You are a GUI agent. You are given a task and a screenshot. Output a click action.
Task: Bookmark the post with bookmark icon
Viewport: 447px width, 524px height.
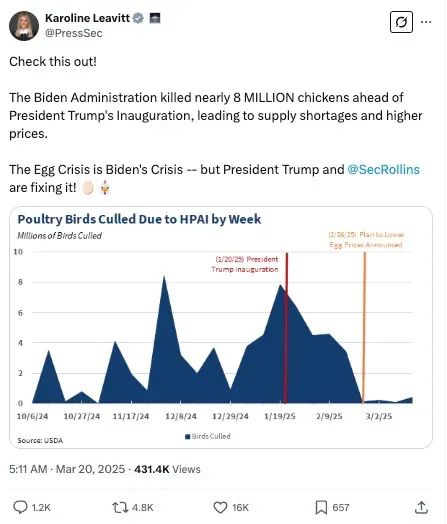[321, 507]
